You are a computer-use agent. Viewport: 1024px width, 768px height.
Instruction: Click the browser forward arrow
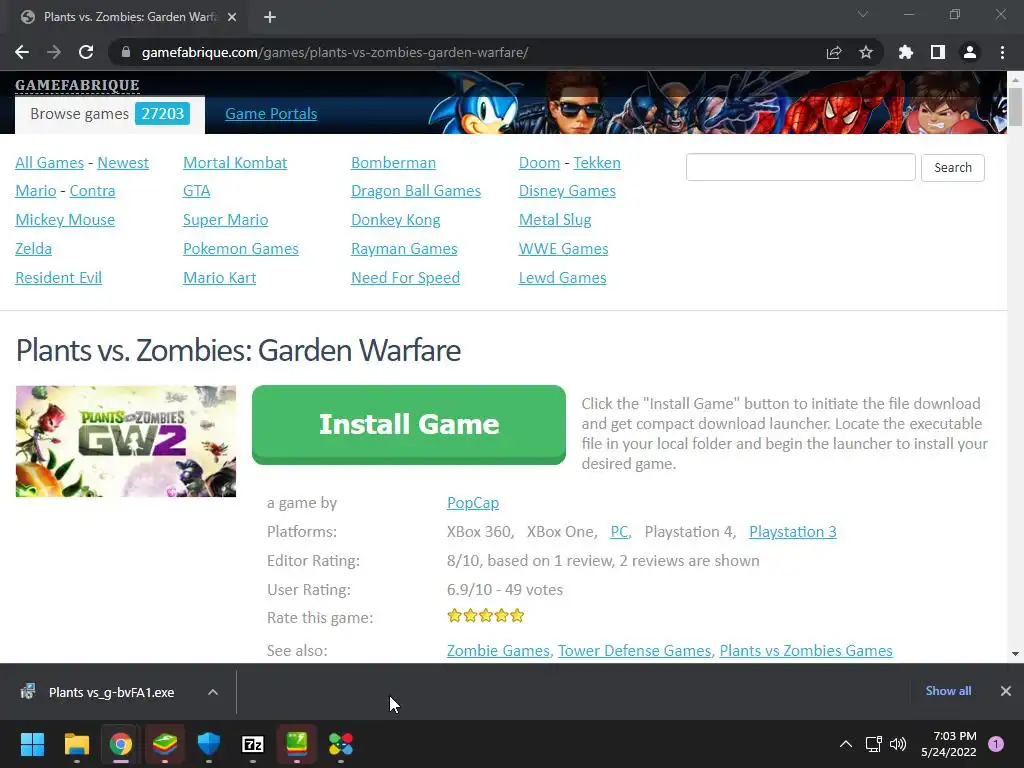(54, 52)
